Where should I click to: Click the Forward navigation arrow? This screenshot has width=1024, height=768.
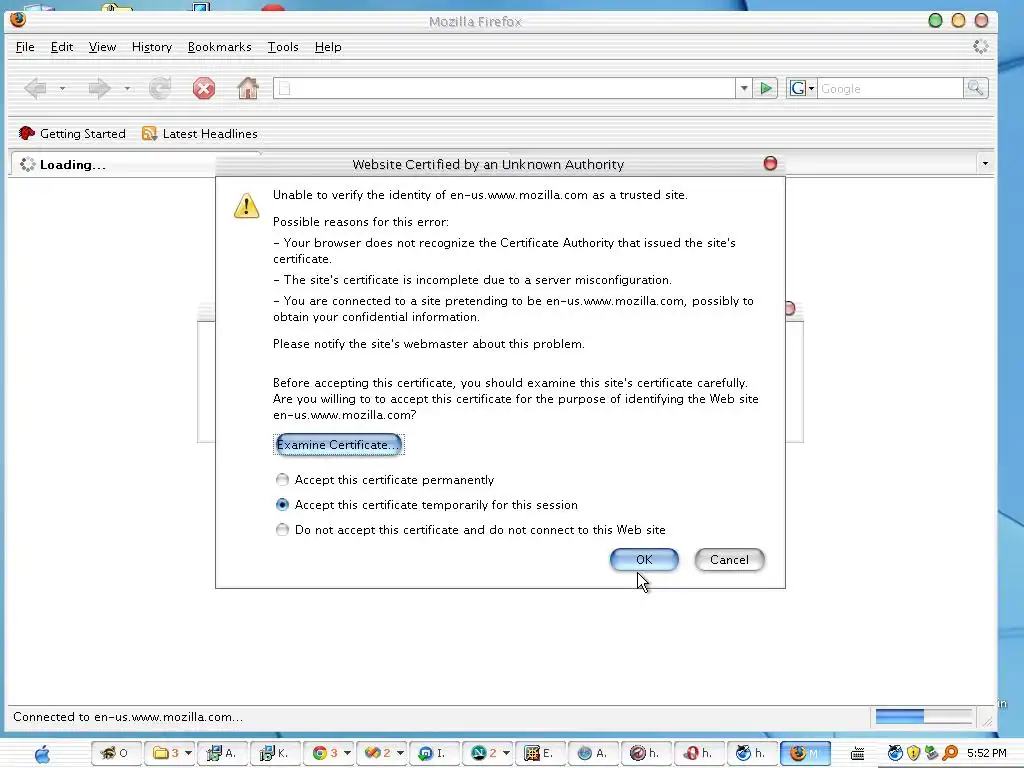click(99, 88)
